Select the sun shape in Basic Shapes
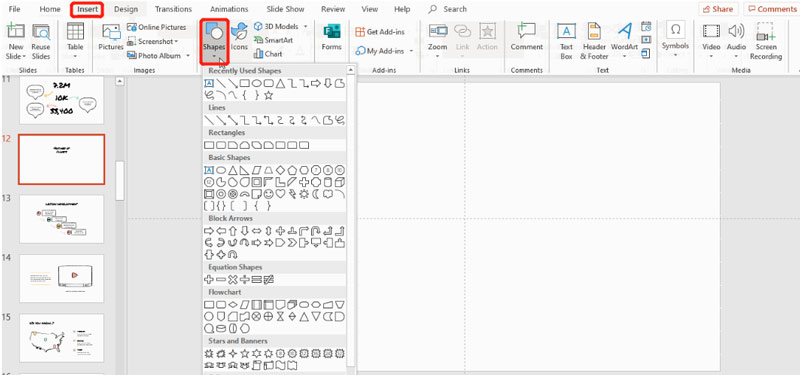The width and height of the screenshot is (800, 375). click(x=304, y=194)
